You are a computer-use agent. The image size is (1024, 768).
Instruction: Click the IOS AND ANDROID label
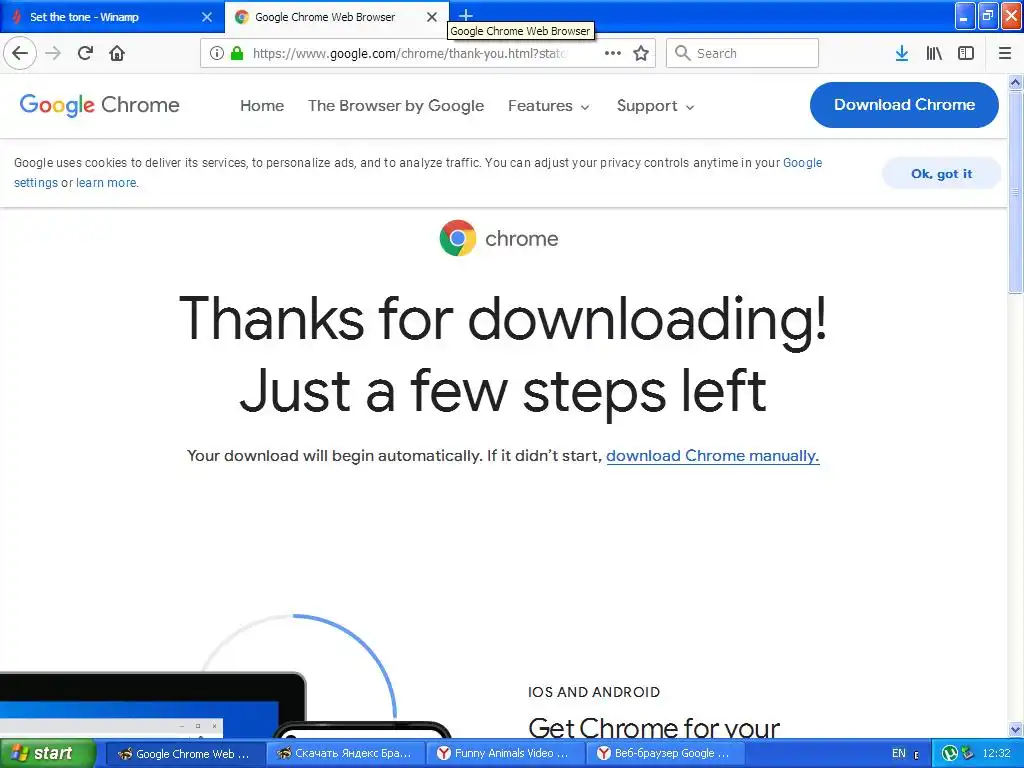pos(594,692)
